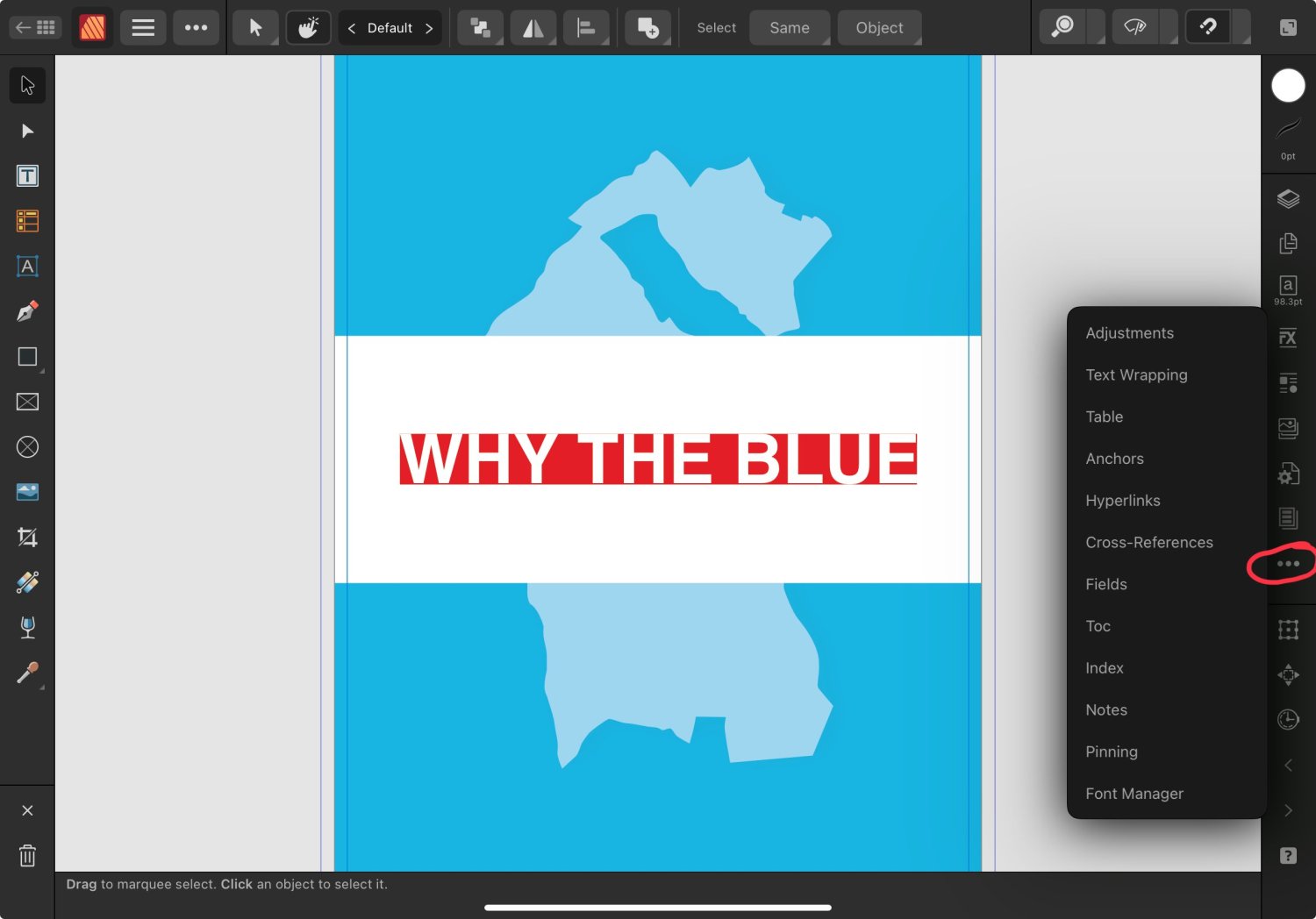Toggle snapping magnet in top toolbar
This screenshot has width=1316, height=919.
(x=1208, y=27)
